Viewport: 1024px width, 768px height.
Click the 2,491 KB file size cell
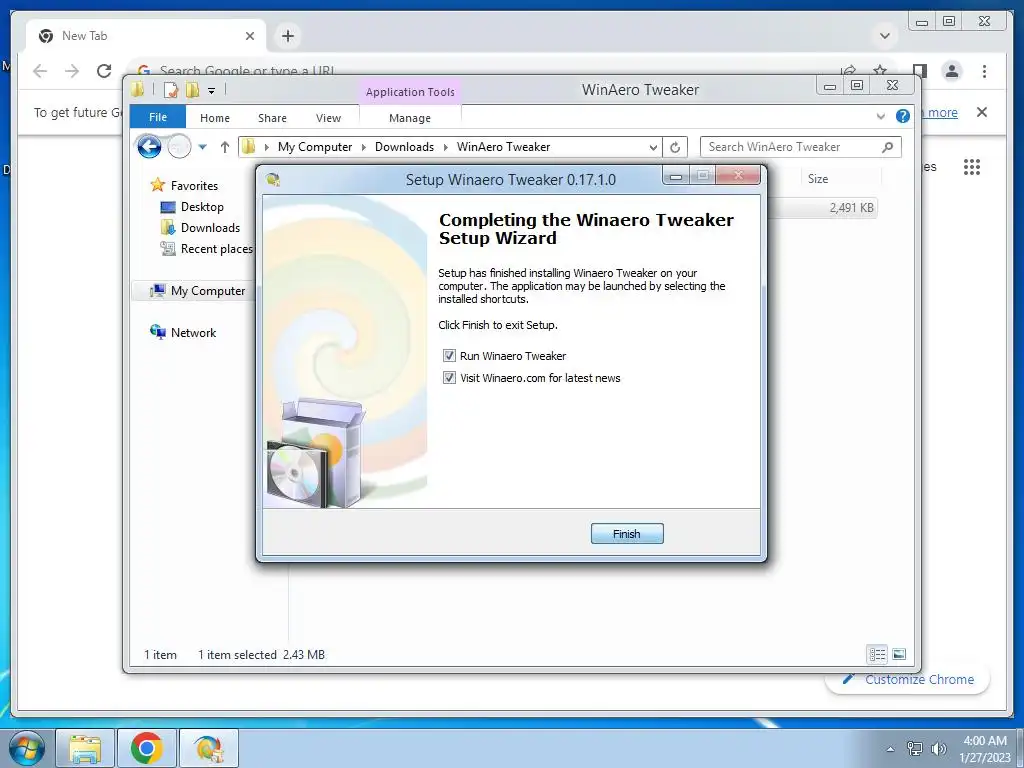pos(851,208)
